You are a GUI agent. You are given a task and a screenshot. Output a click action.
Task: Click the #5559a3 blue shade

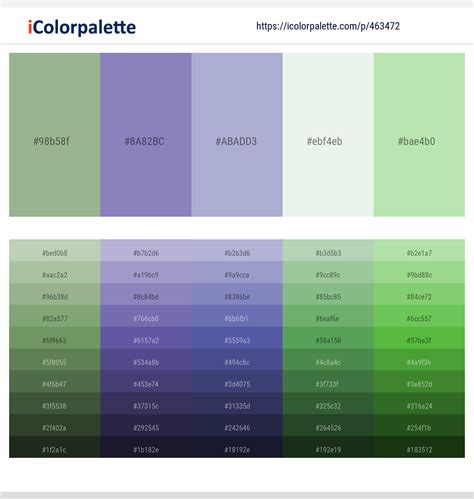point(237,338)
